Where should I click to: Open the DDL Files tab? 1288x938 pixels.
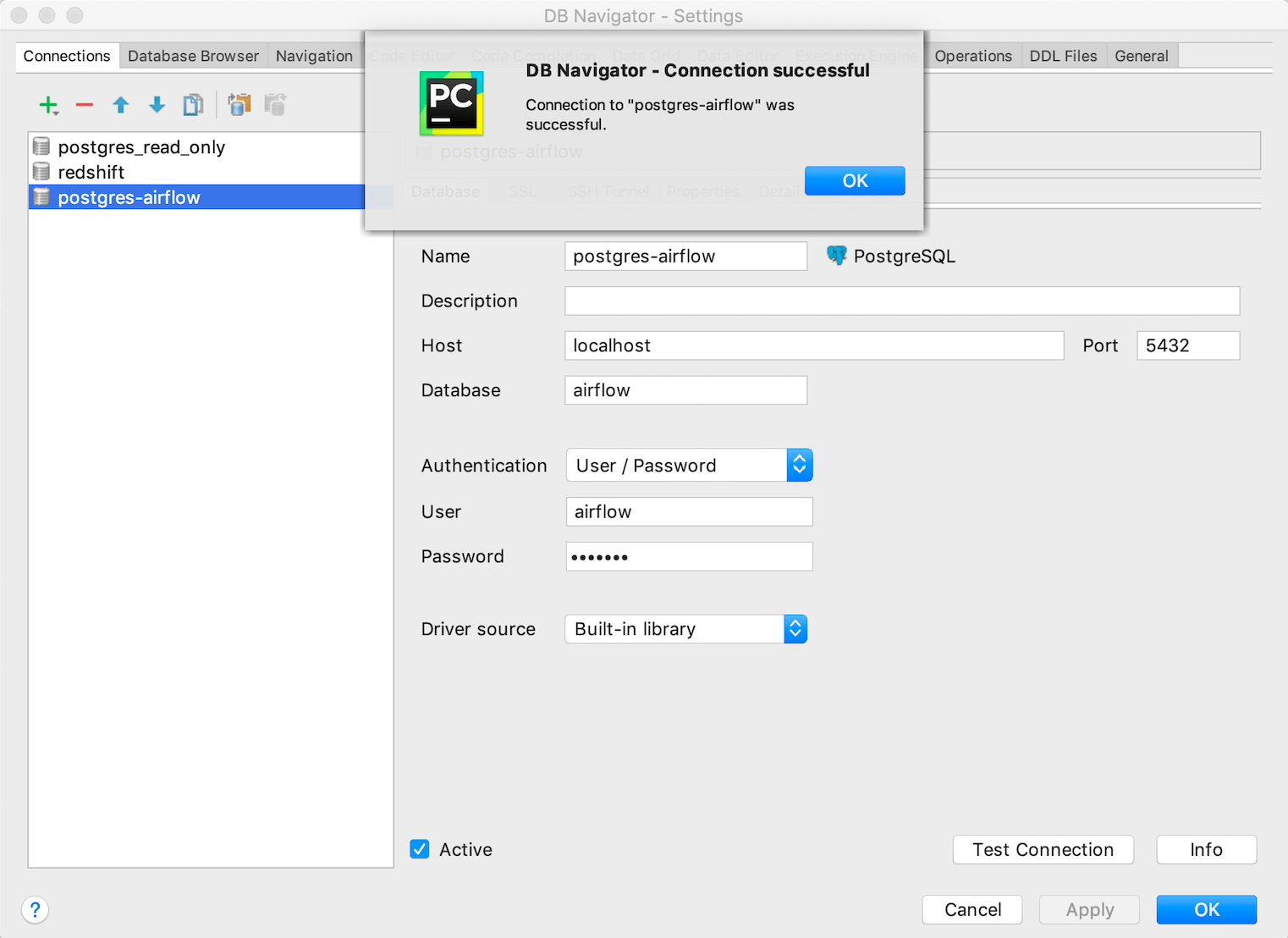(x=1063, y=56)
